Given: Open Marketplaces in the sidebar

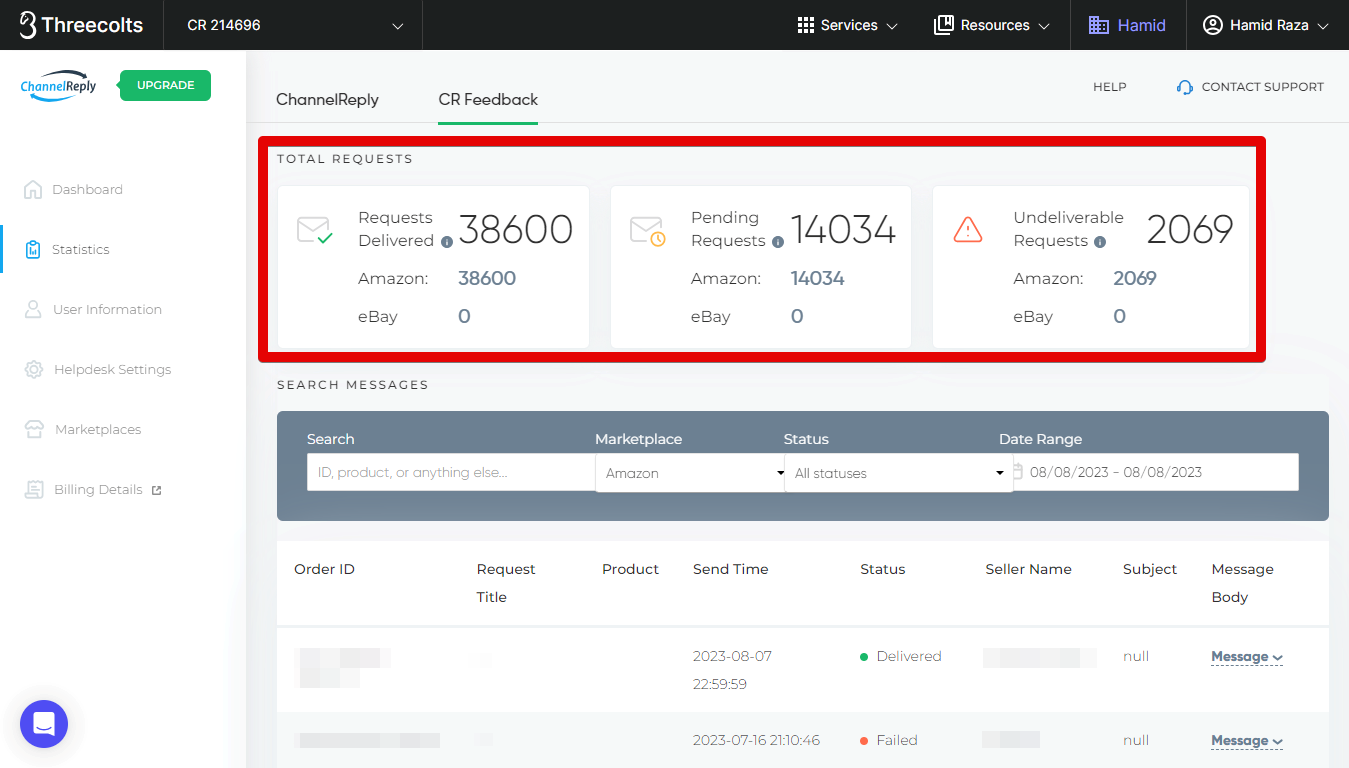Looking at the screenshot, I should 98,429.
